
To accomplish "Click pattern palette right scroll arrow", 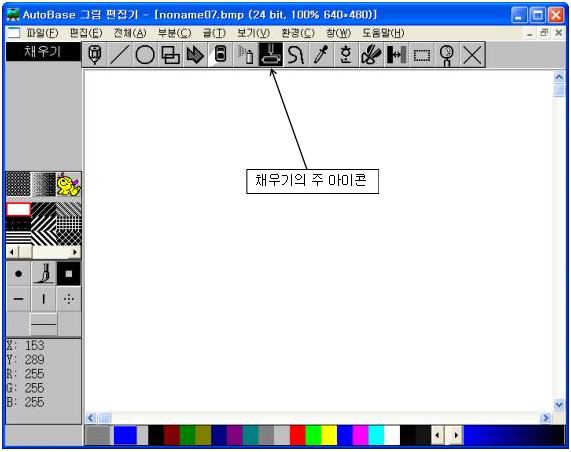I will coord(75,252).
